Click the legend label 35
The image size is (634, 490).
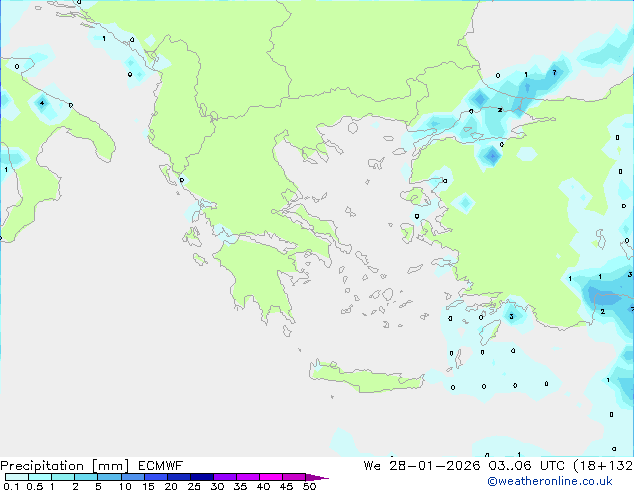tap(240, 486)
